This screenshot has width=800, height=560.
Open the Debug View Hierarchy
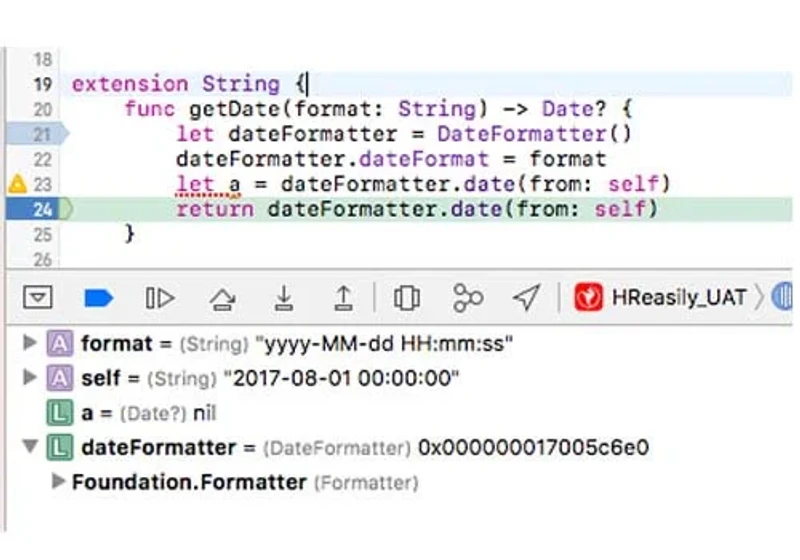tap(407, 298)
